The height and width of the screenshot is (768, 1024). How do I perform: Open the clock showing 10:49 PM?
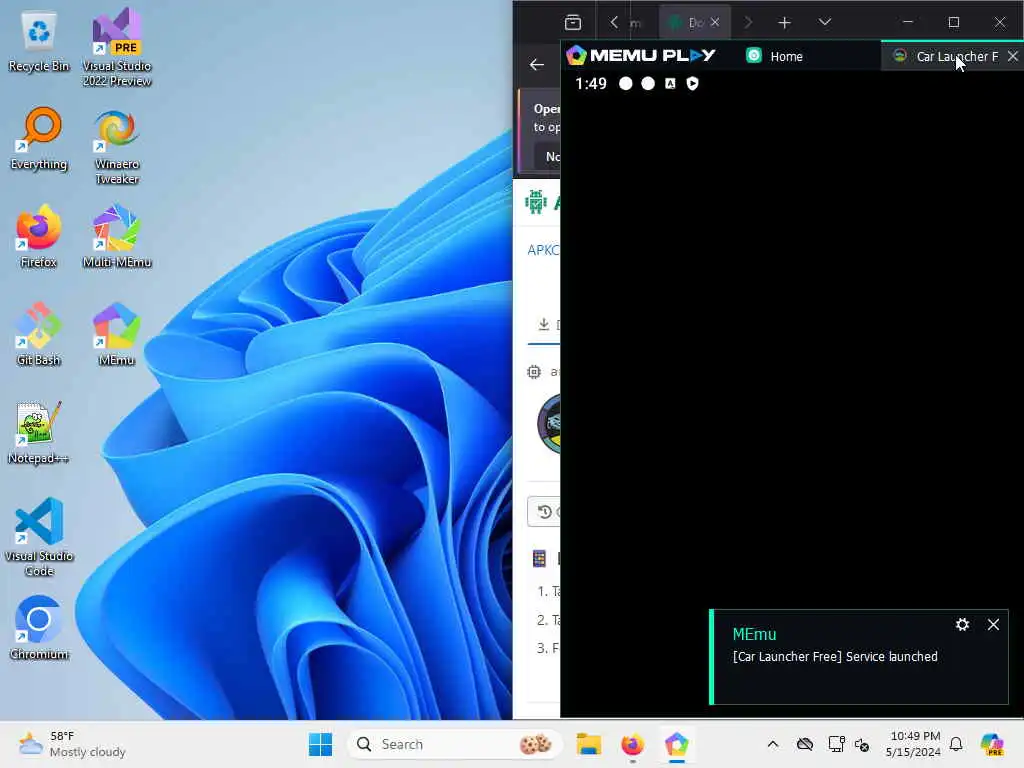(x=914, y=744)
